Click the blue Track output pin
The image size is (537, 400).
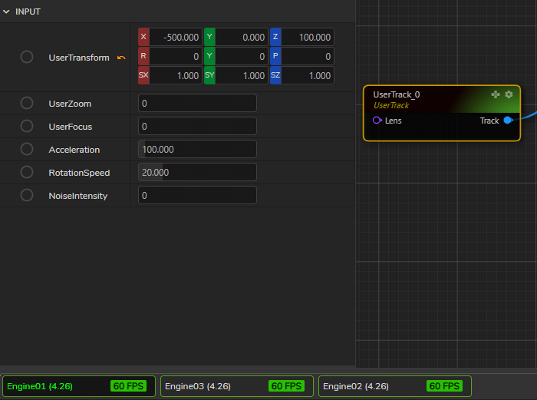coord(508,120)
